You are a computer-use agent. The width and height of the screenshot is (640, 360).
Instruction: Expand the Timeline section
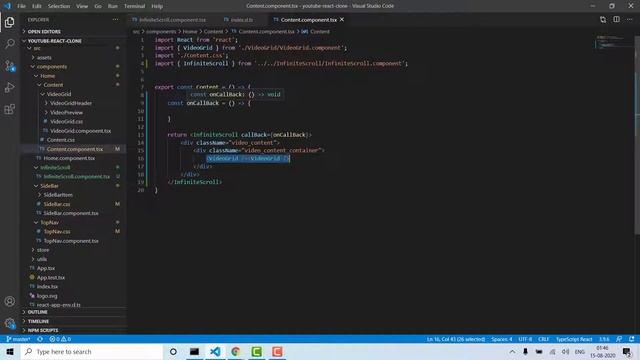click(38, 321)
